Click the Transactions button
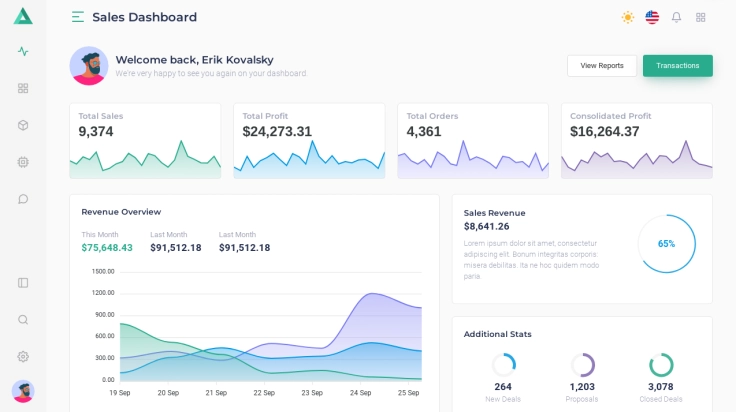This screenshot has width=736, height=412. point(677,66)
